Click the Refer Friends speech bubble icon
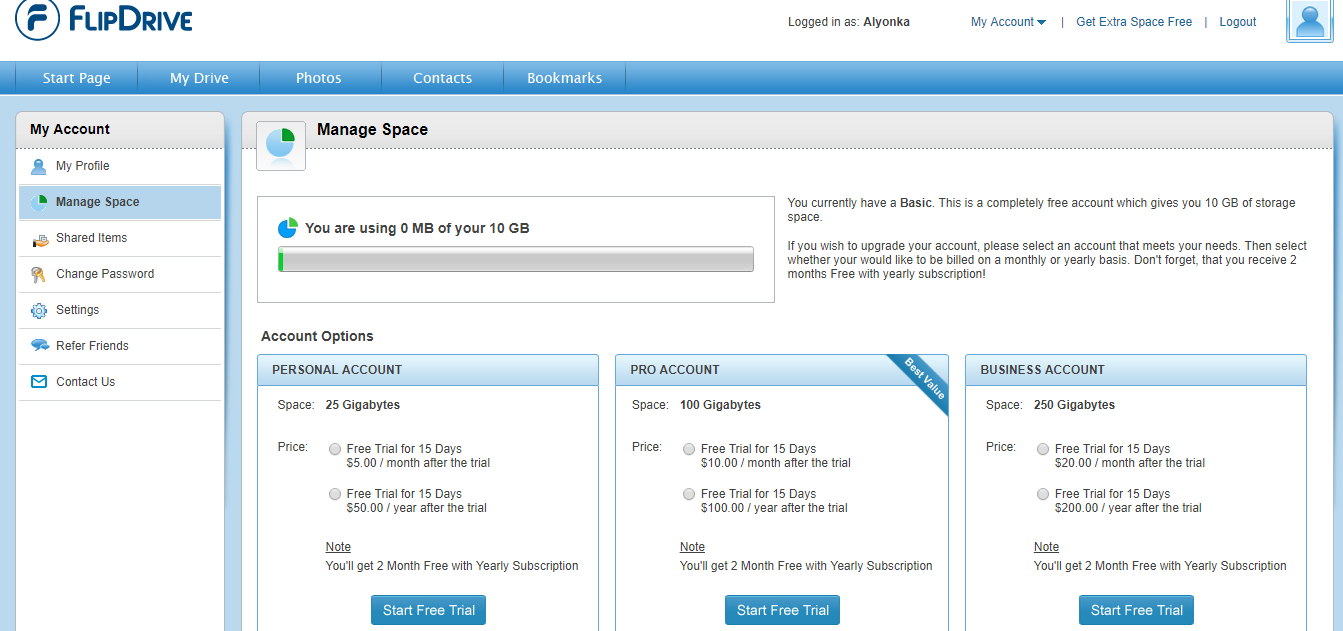 click(x=39, y=346)
